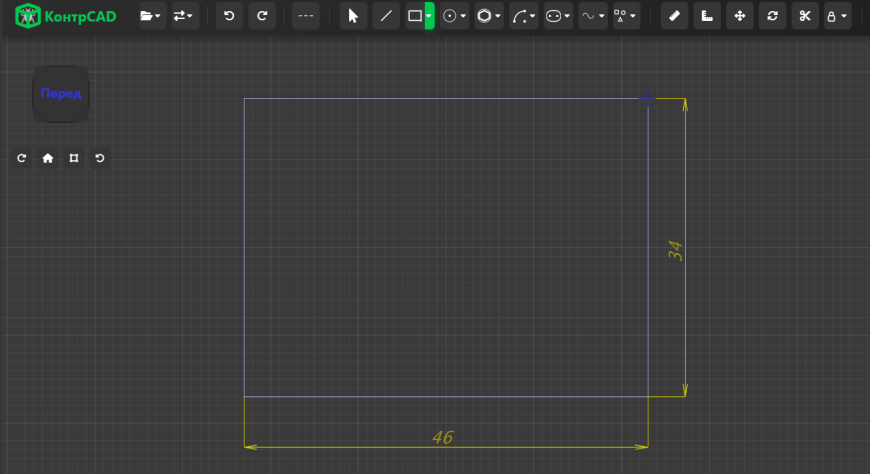
Task: Redo the undone action
Action: point(262,16)
